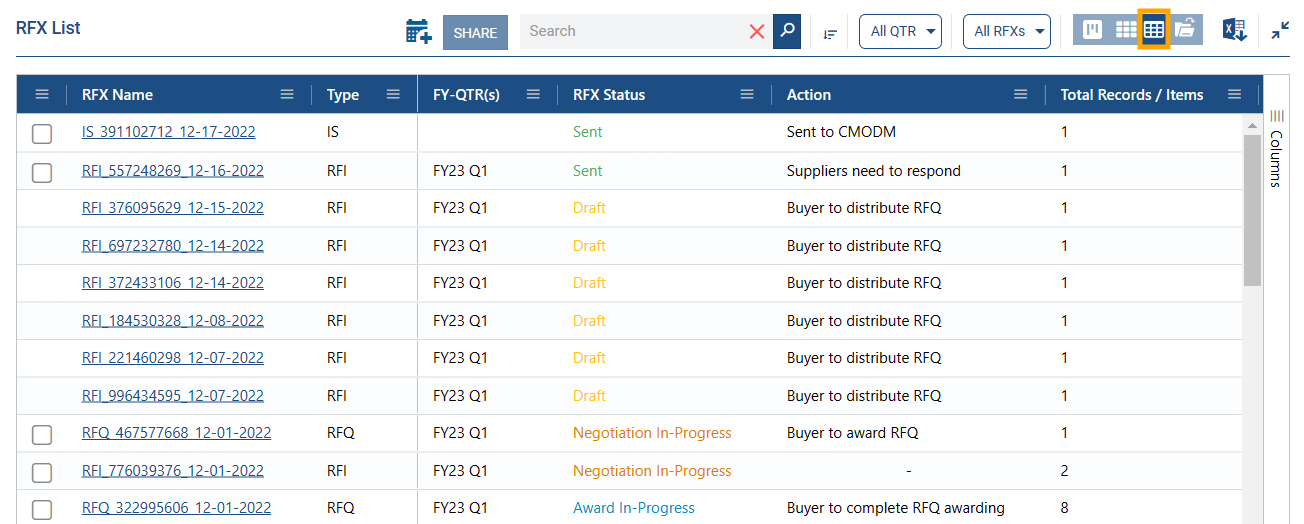Open the RFI_376095629_12-15-2022 link
Viewport: 1304px width, 524px height.
172,208
